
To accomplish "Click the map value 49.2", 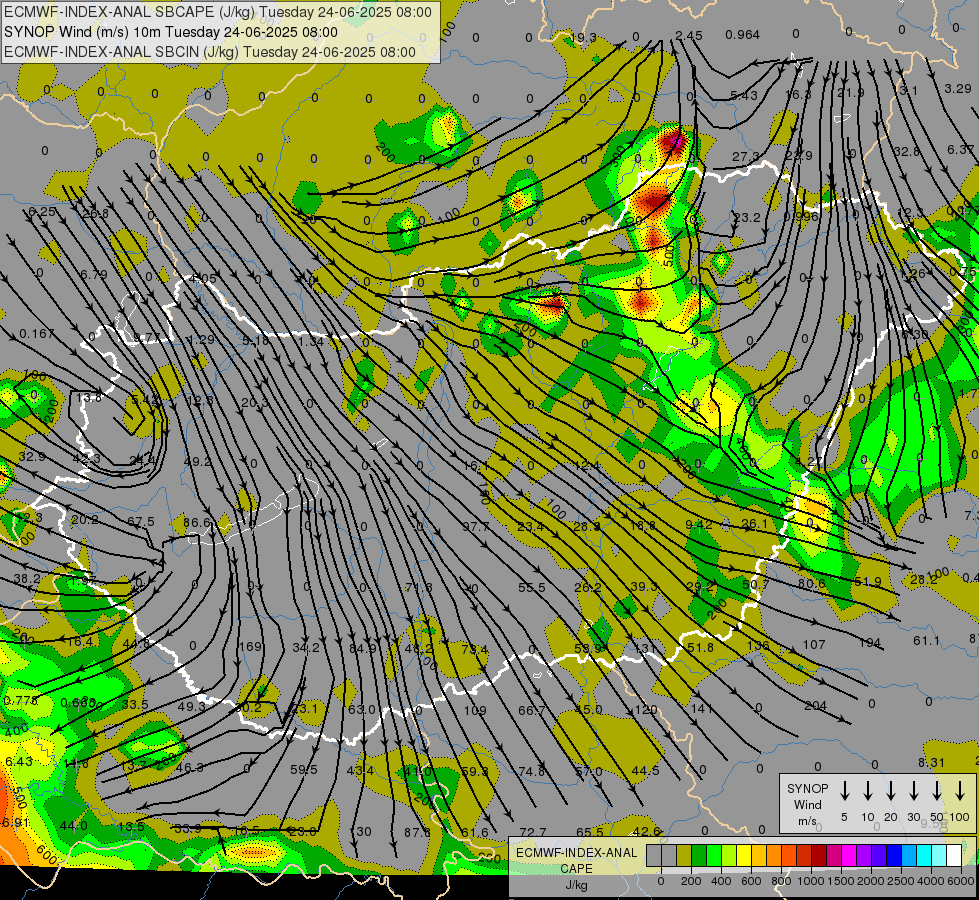I will tap(197, 462).
